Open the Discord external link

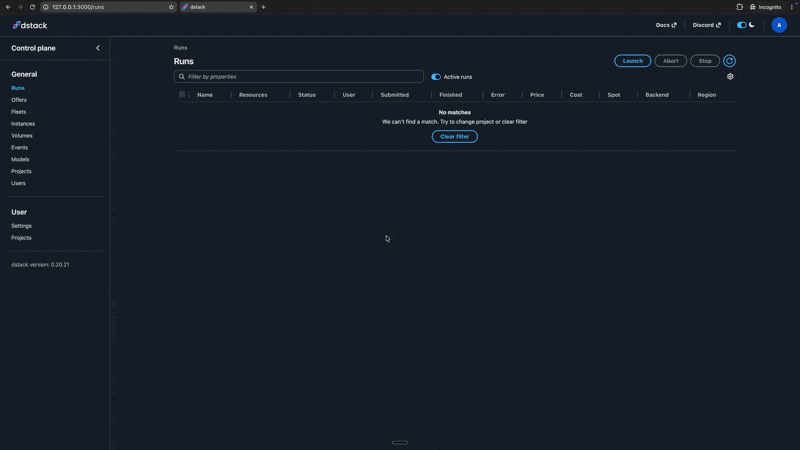tap(707, 25)
